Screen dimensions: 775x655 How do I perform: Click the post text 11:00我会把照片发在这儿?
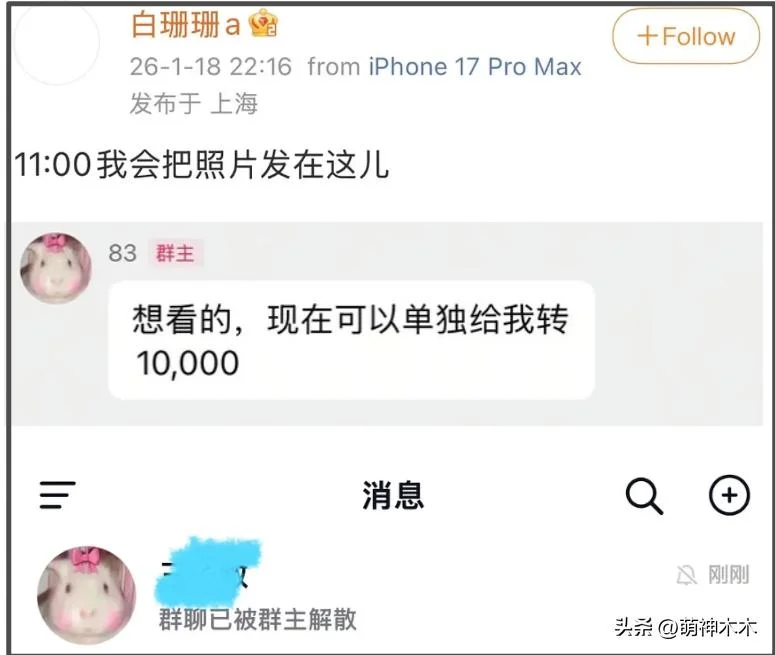pos(202,165)
